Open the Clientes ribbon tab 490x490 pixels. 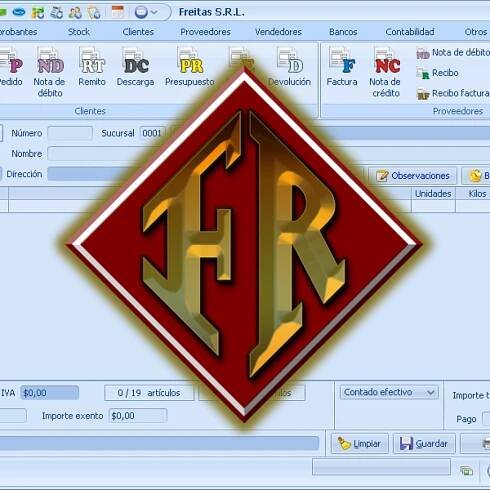point(138,32)
